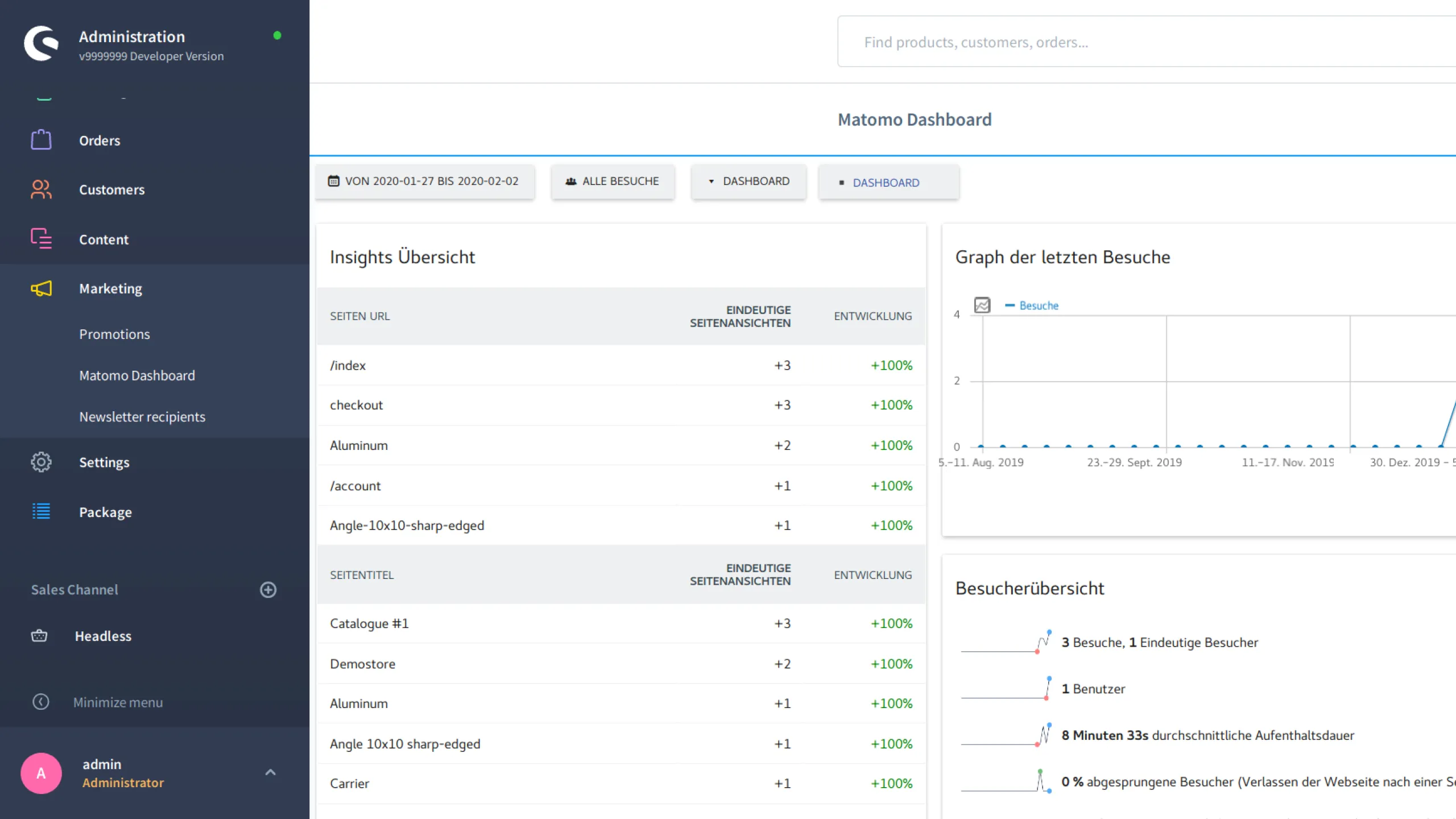Click Graph der letzten Besuche title
1456x819 pixels.
coord(1062,257)
